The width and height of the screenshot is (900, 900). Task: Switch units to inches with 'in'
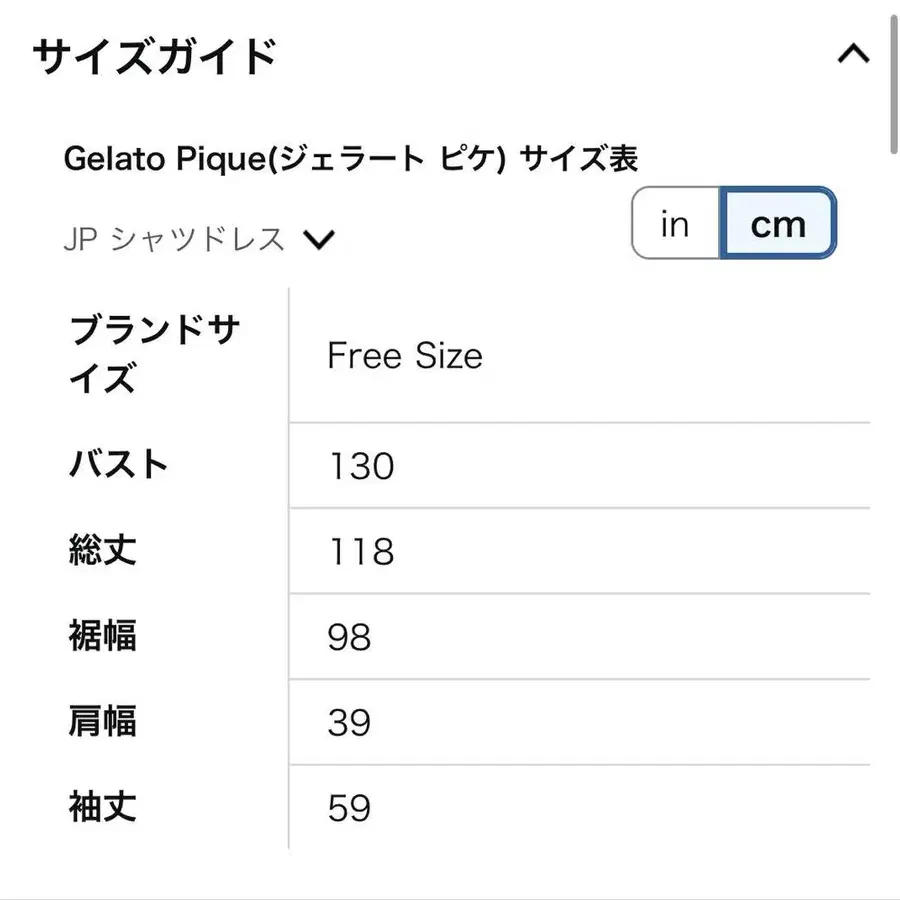point(676,223)
